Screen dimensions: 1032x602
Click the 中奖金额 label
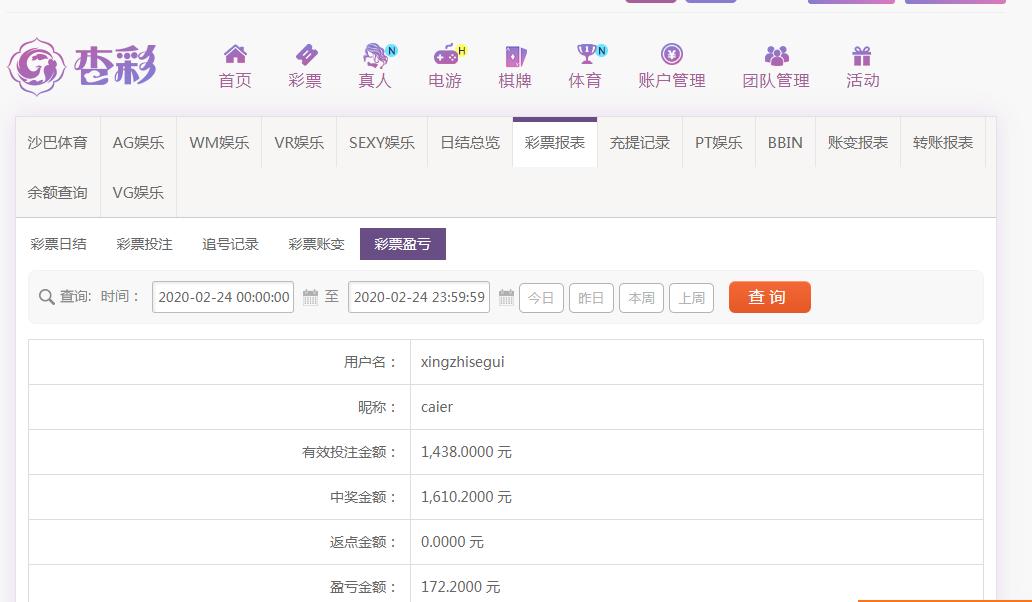coord(363,497)
